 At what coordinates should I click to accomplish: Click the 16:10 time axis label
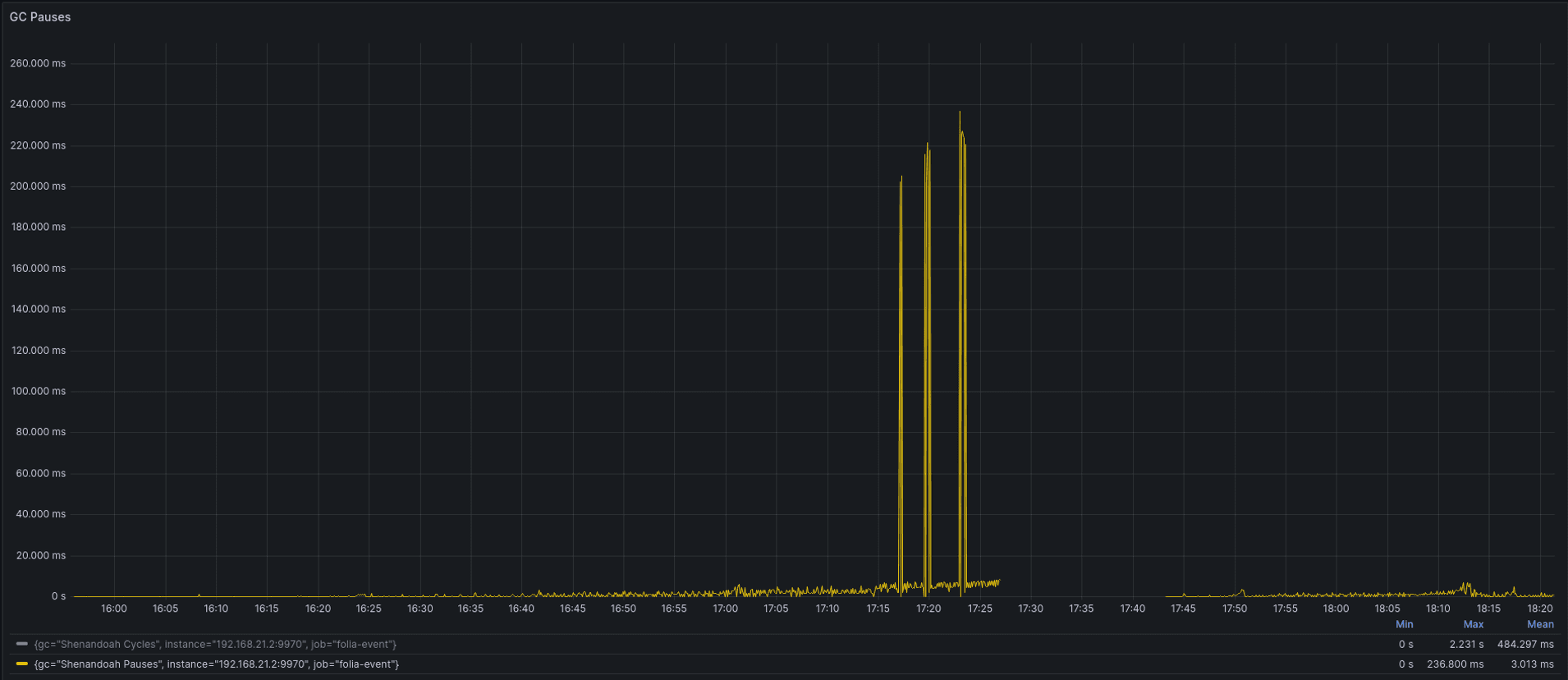pyautogui.click(x=216, y=609)
